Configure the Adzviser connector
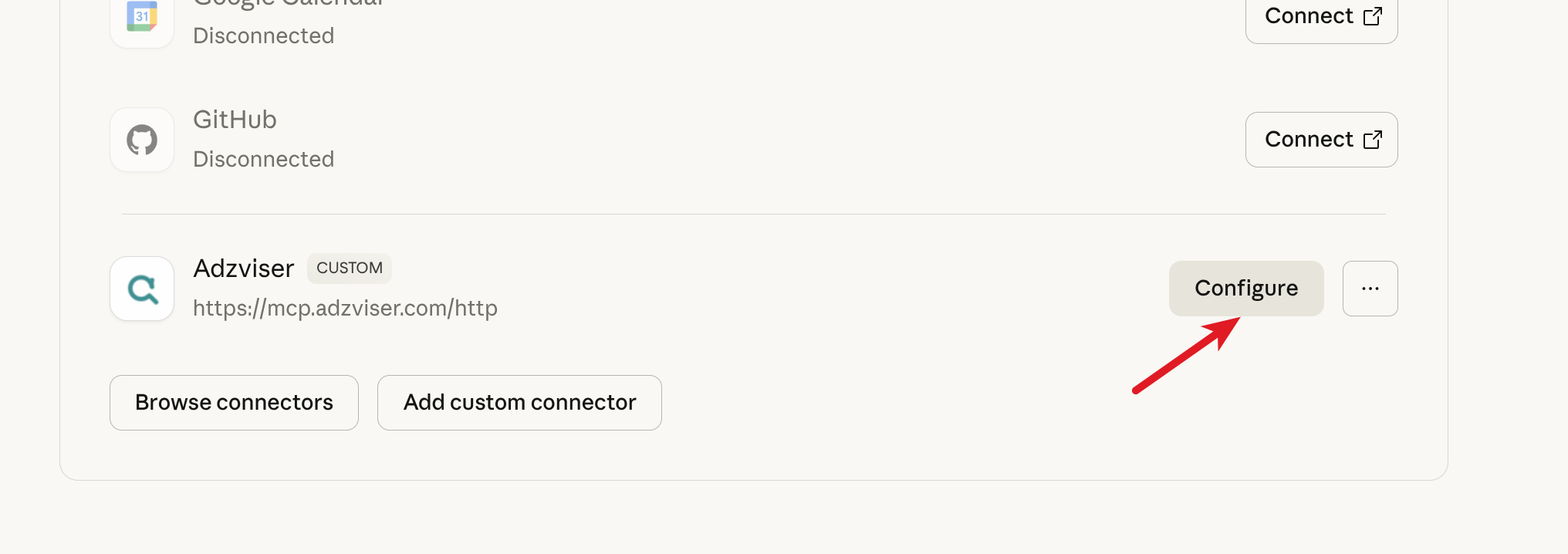This screenshot has width=1568, height=554. coord(1245,288)
